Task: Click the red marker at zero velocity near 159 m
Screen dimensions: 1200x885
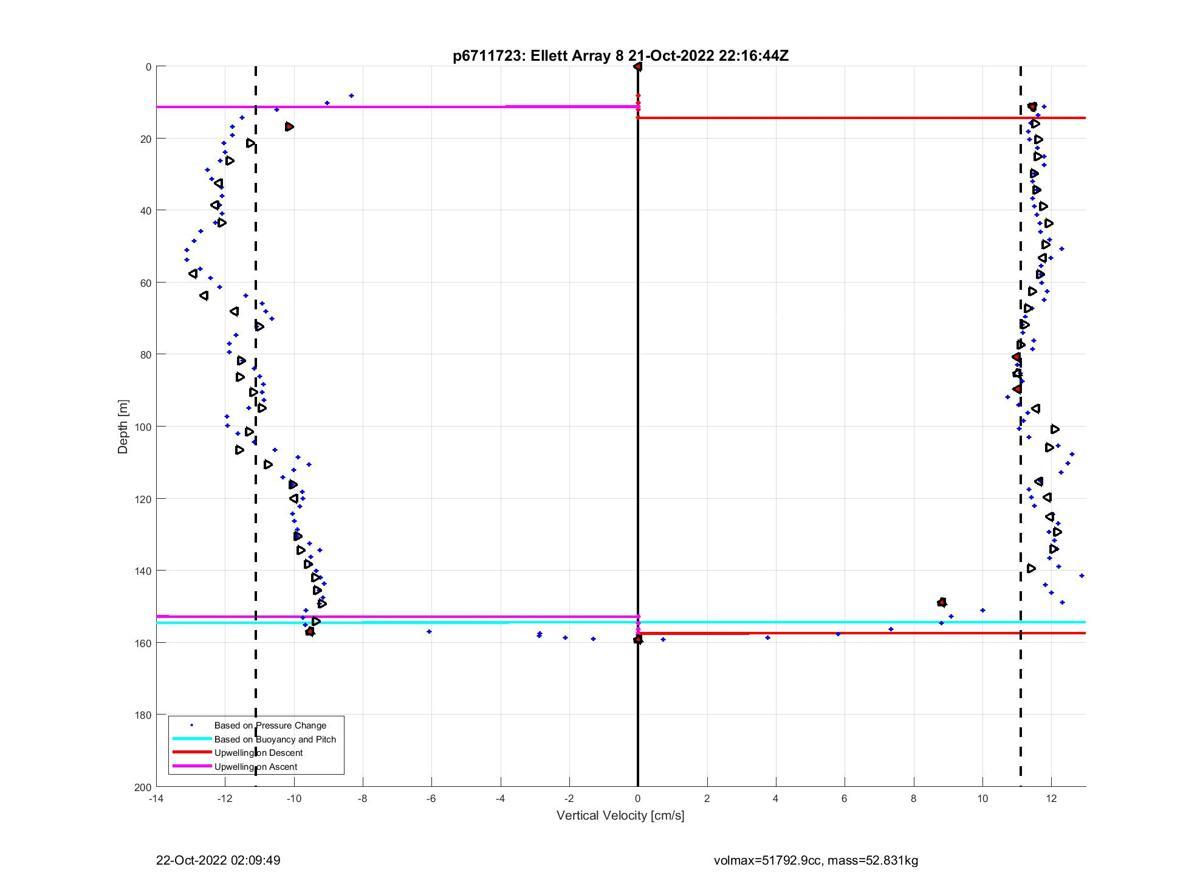Action: pos(638,640)
